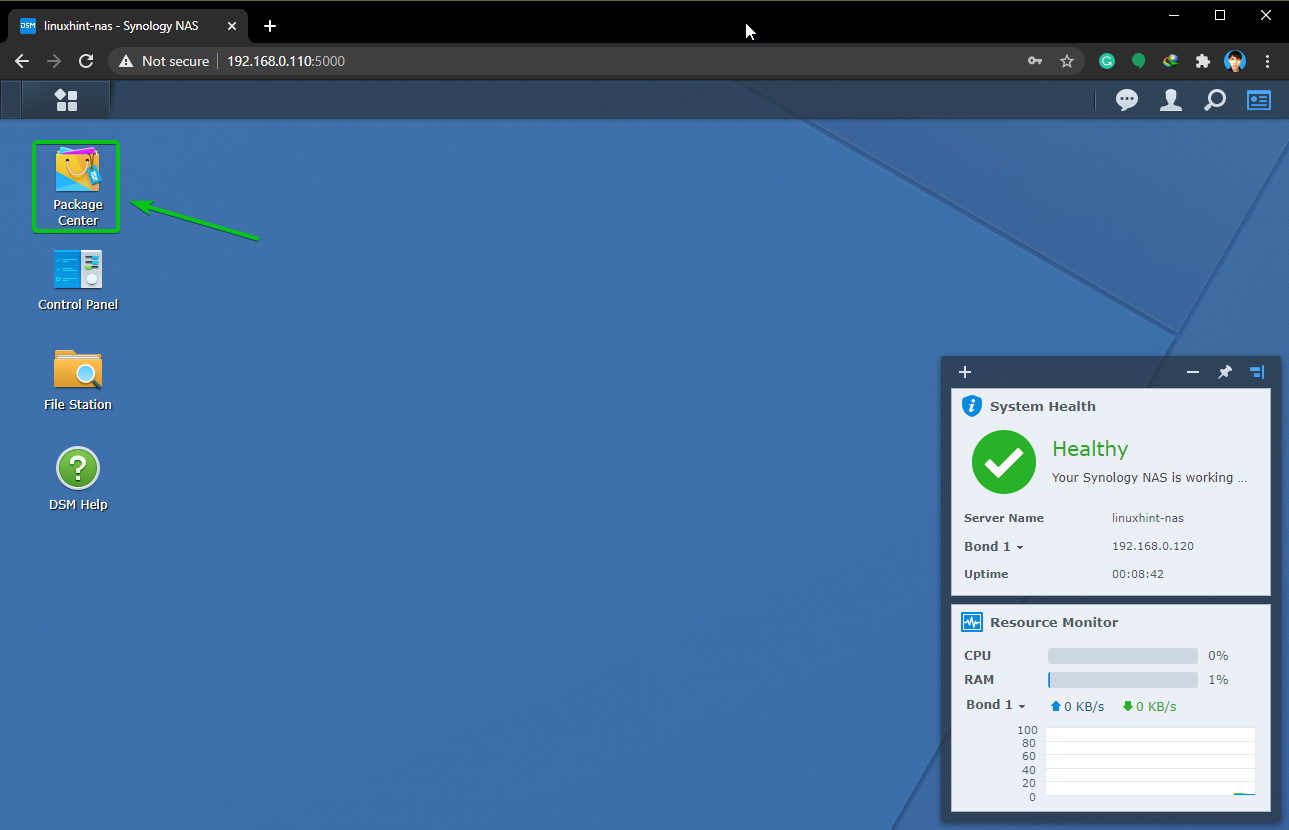View the Not secure site information
The width and height of the screenshot is (1289, 830).
164,61
